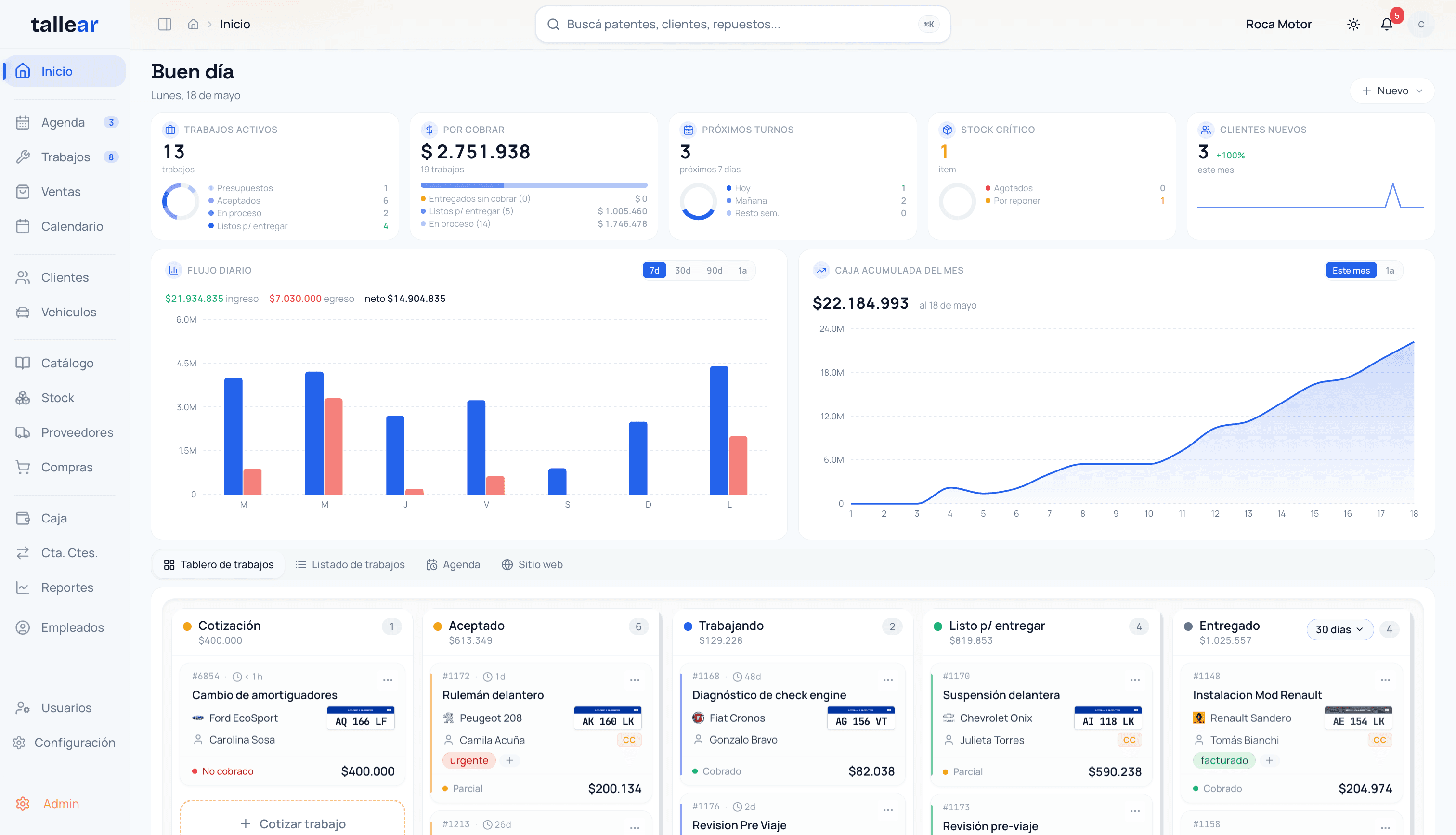
Task: Click the Por Cobrar progress bar
Action: pyautogui.click(x=533, y=184)
